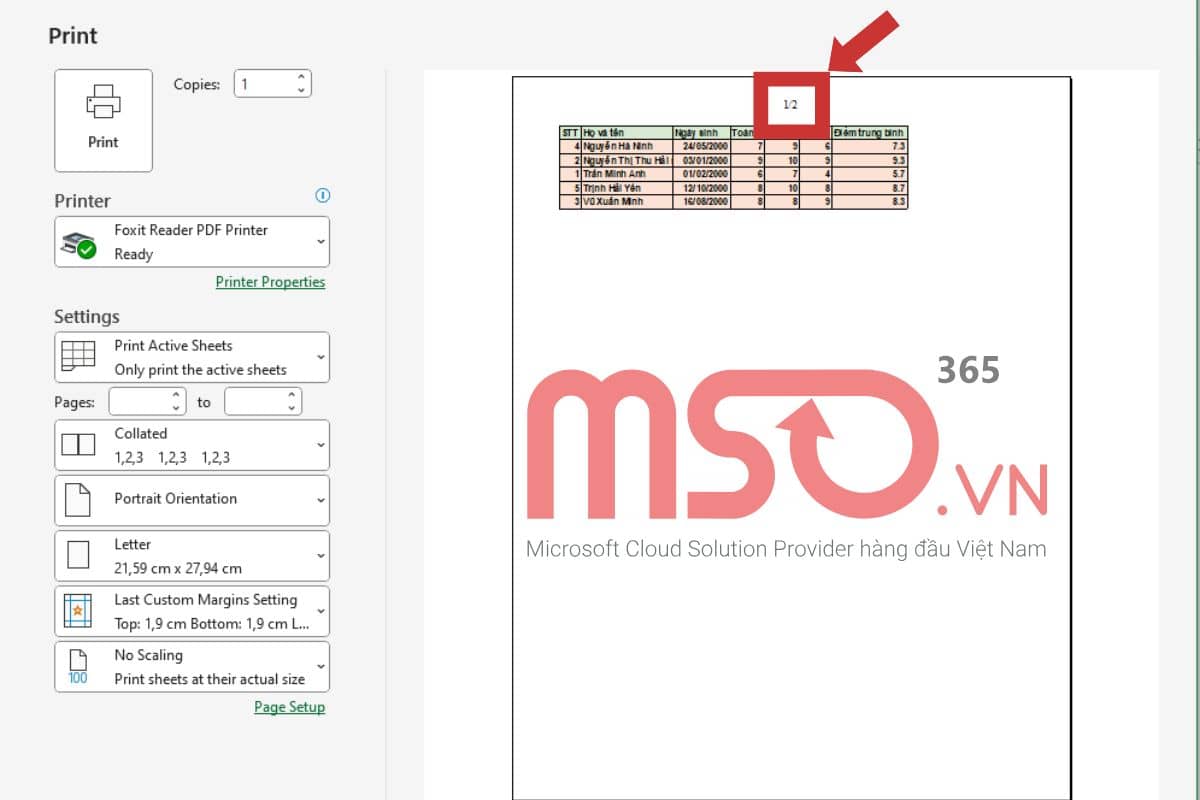Open the Page Setup link
The image size is (1200, 800).
click(289, 707)
